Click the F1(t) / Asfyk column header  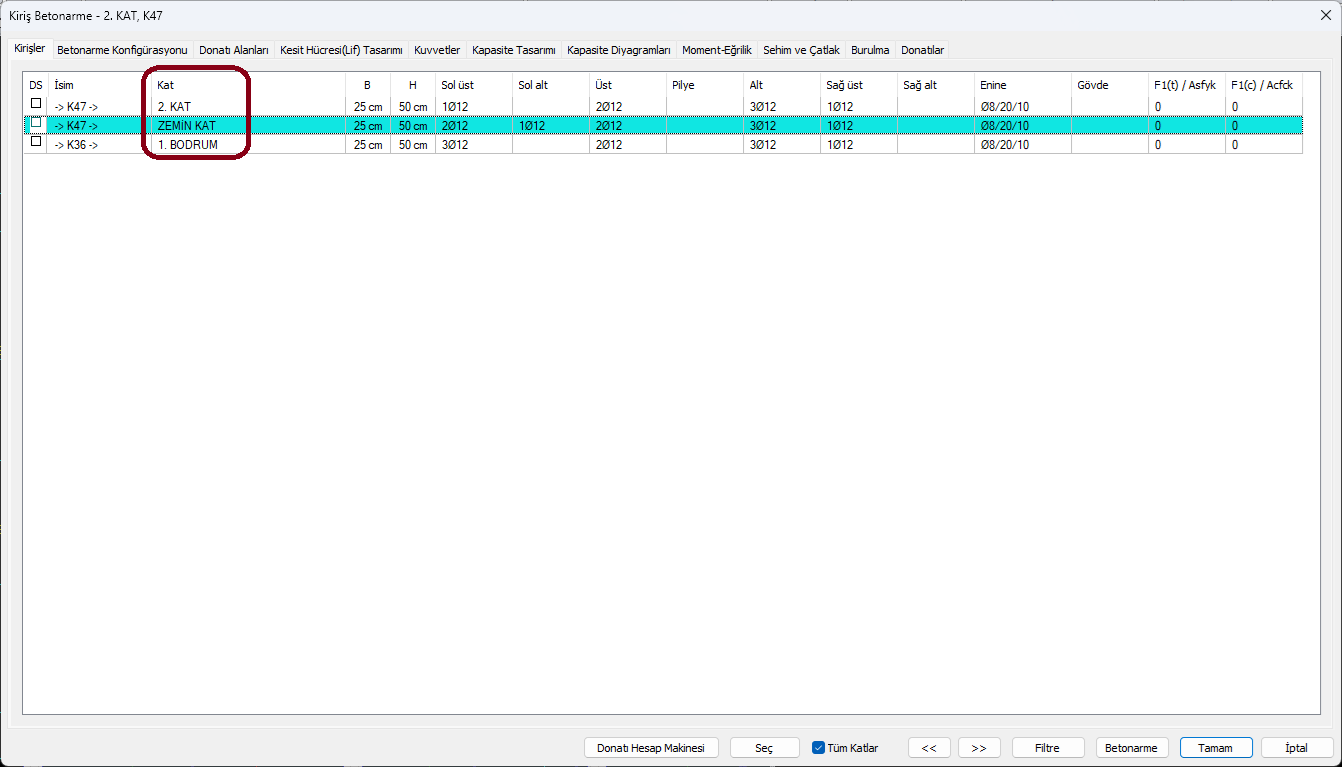[x=1187, y=85]
